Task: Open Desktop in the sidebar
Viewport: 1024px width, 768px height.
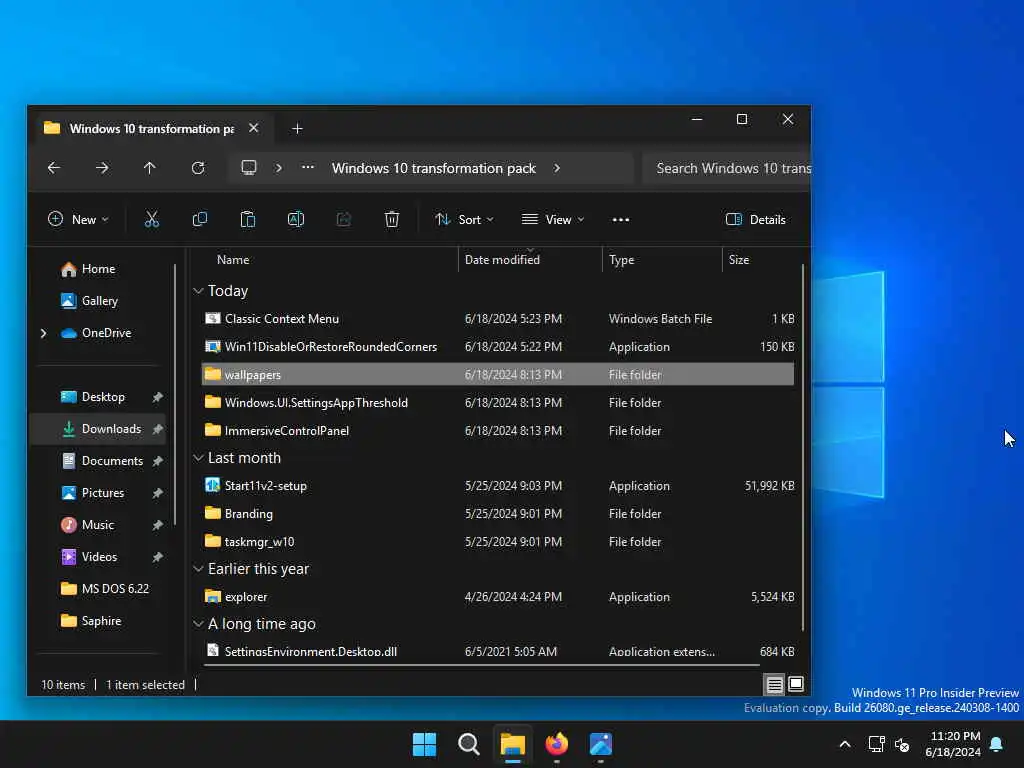Action: [103, 396]
